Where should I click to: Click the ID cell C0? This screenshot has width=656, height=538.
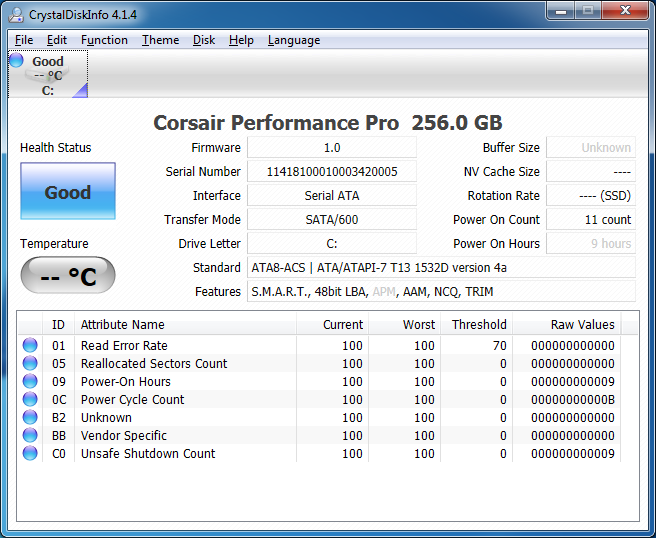click(59, 453)
